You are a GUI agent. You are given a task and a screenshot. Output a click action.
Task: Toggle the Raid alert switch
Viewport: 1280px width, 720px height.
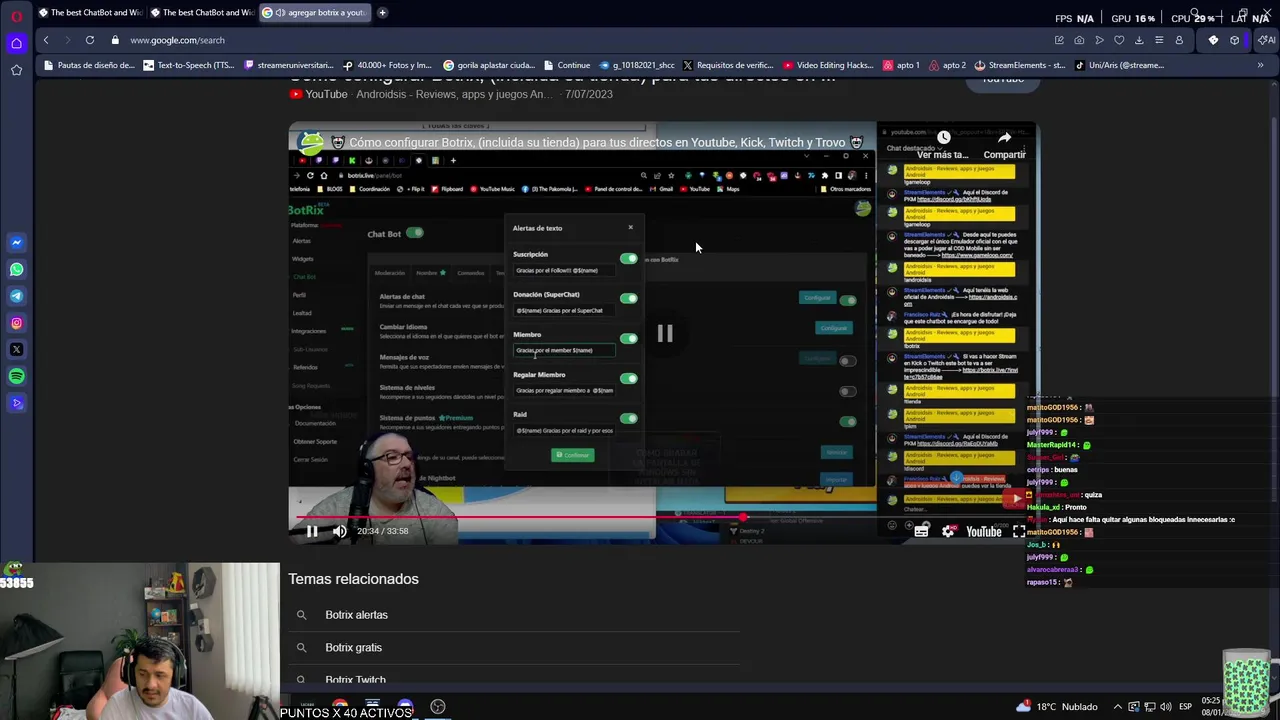(628, 418)
